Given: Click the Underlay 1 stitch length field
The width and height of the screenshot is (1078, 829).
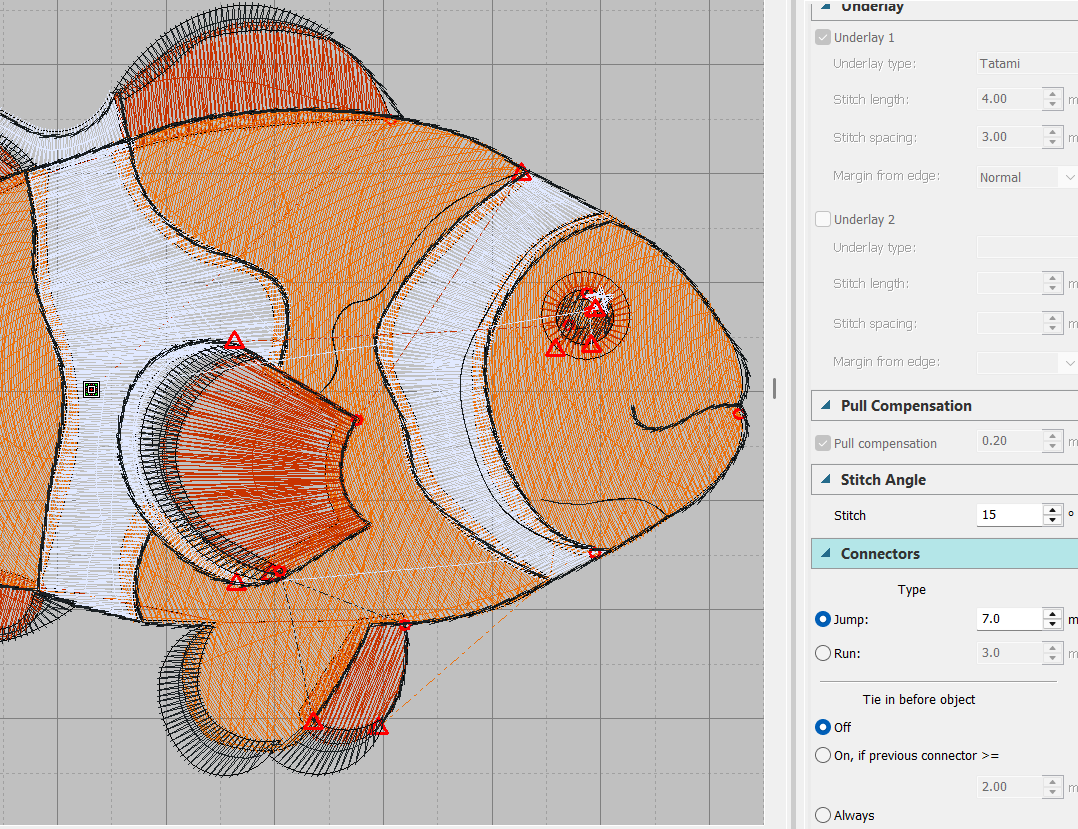Looking at the screenshot, I should click(x=1009, y=99).
